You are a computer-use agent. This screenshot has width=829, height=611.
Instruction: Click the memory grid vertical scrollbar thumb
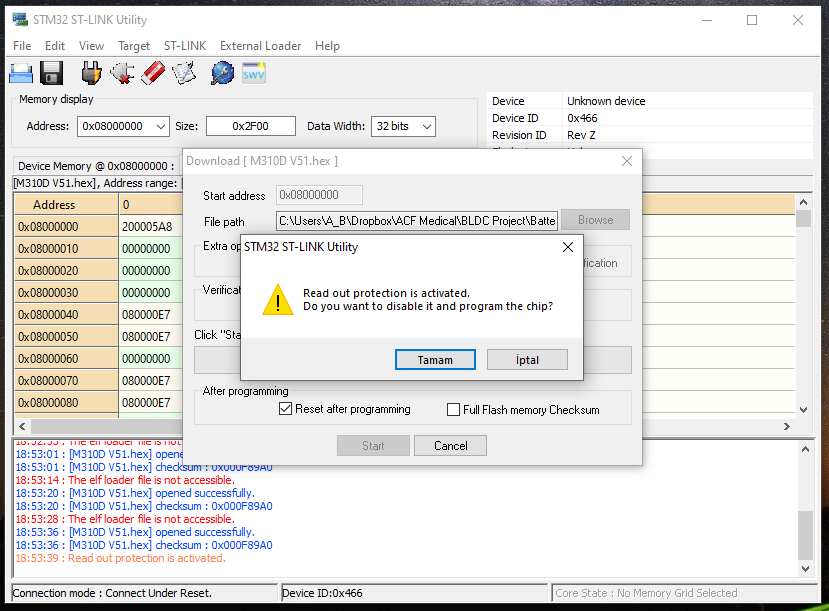tap(804, 218)
